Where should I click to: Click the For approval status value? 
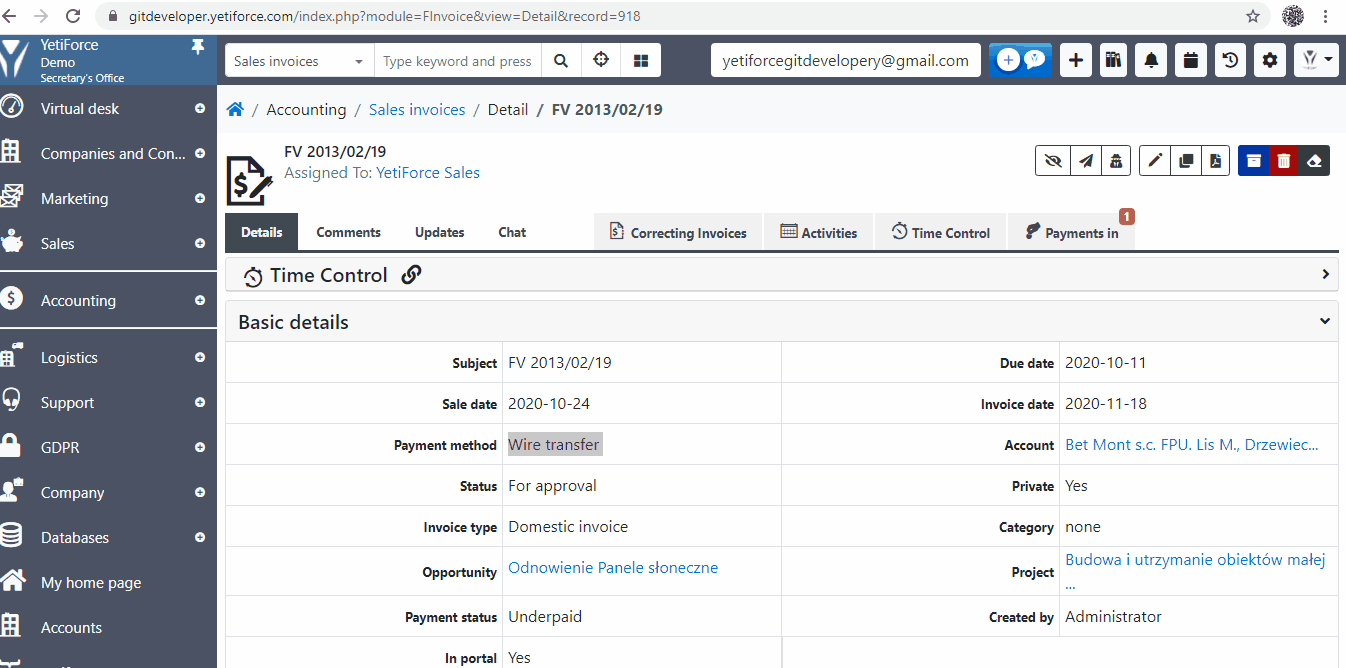pos(552,486)
